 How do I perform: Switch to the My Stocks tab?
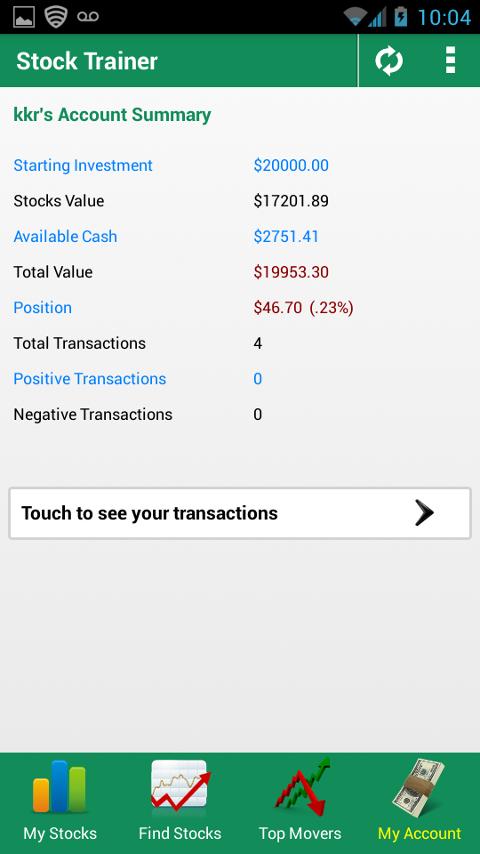(60, 803)
